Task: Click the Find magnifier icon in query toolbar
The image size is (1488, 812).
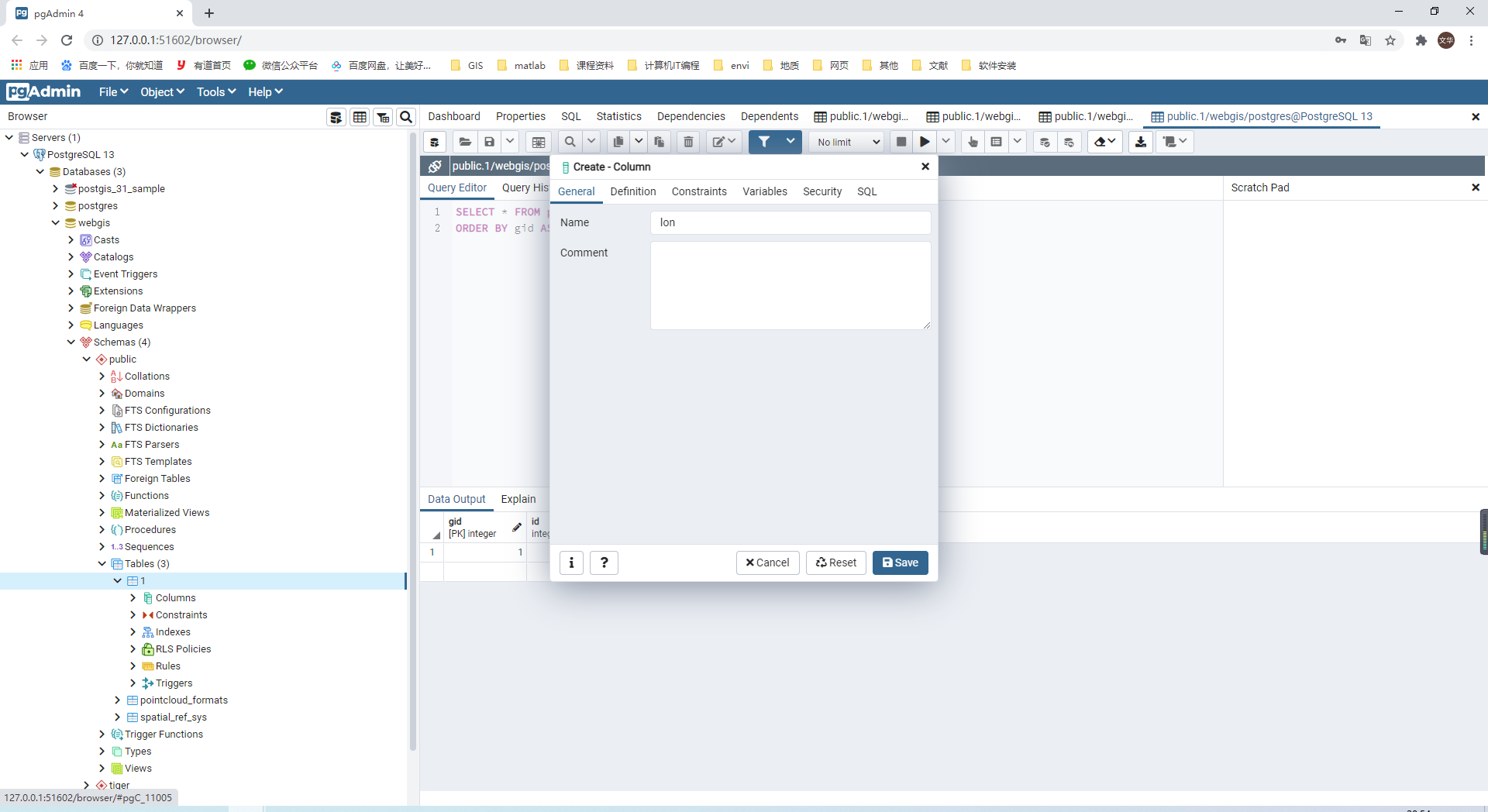Action: [570, 142]
